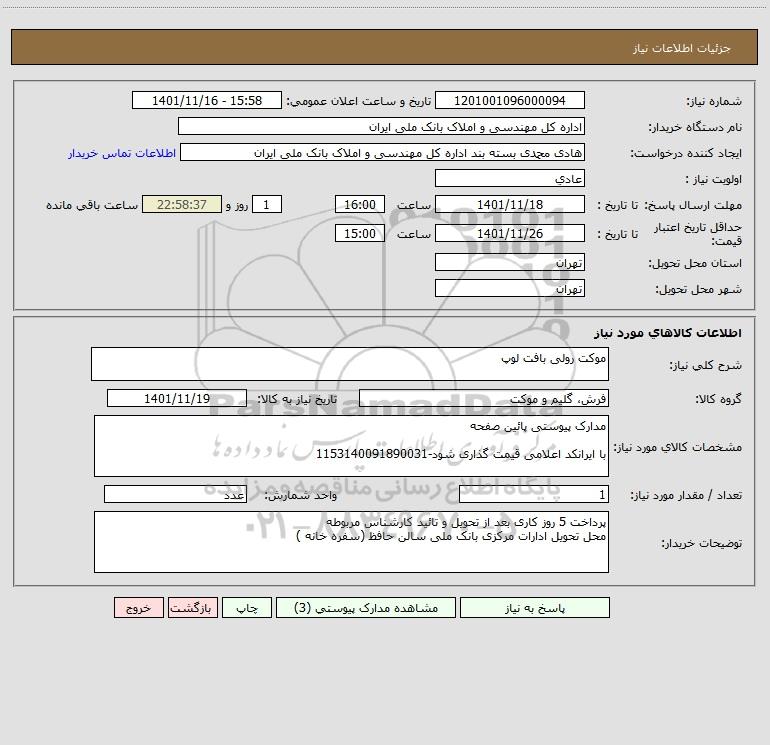This screenshot has width=770, height=745.
Task: Click the گروه کالا label
Action: pyautogui.click(x=718, y=399)
